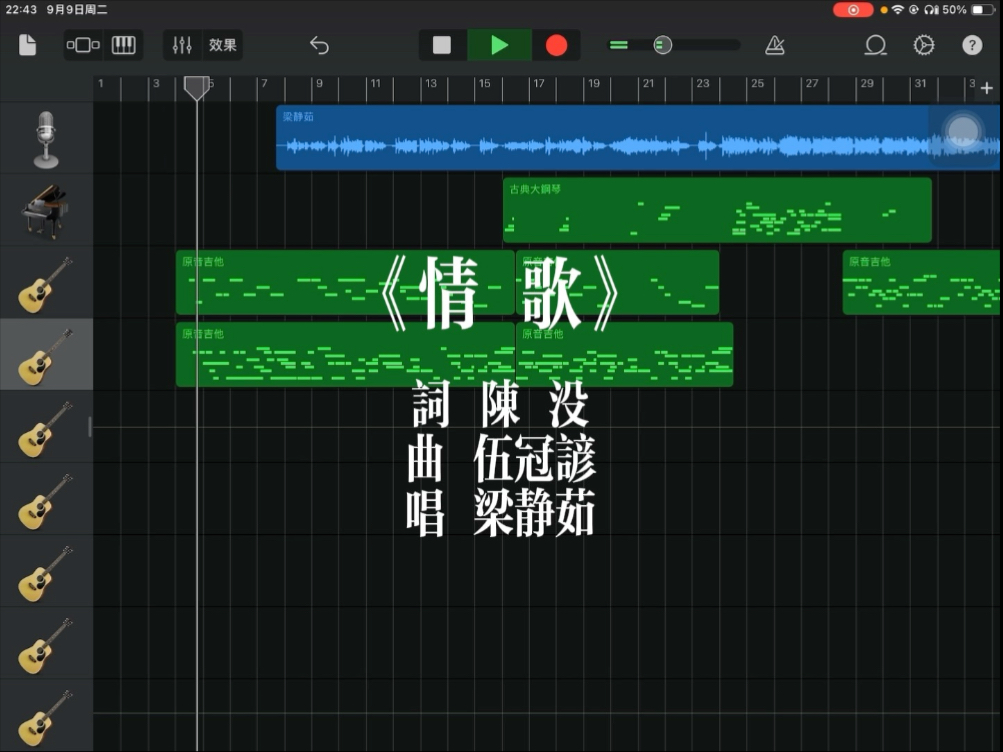Screen dimensions: 1003x752
Task: Open song settings gear
Action: [924, 45]
